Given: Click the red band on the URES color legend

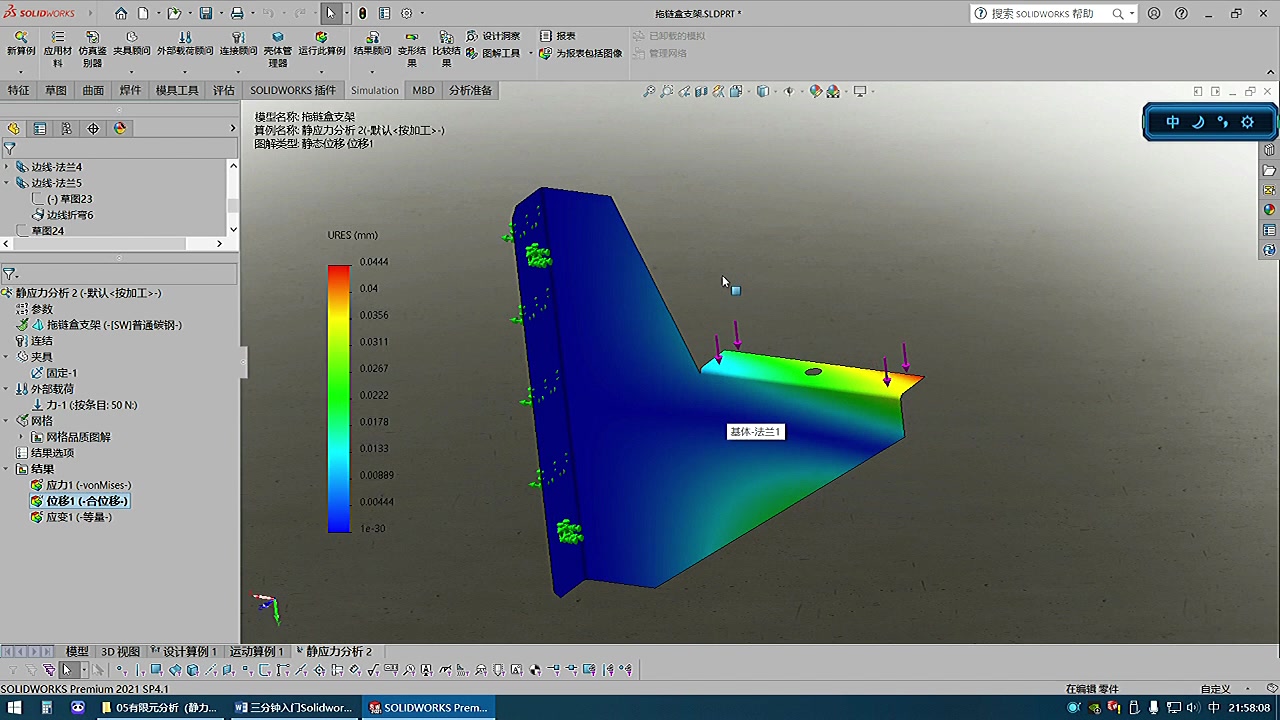Looking at the screenshot, I should pos(338,270).
